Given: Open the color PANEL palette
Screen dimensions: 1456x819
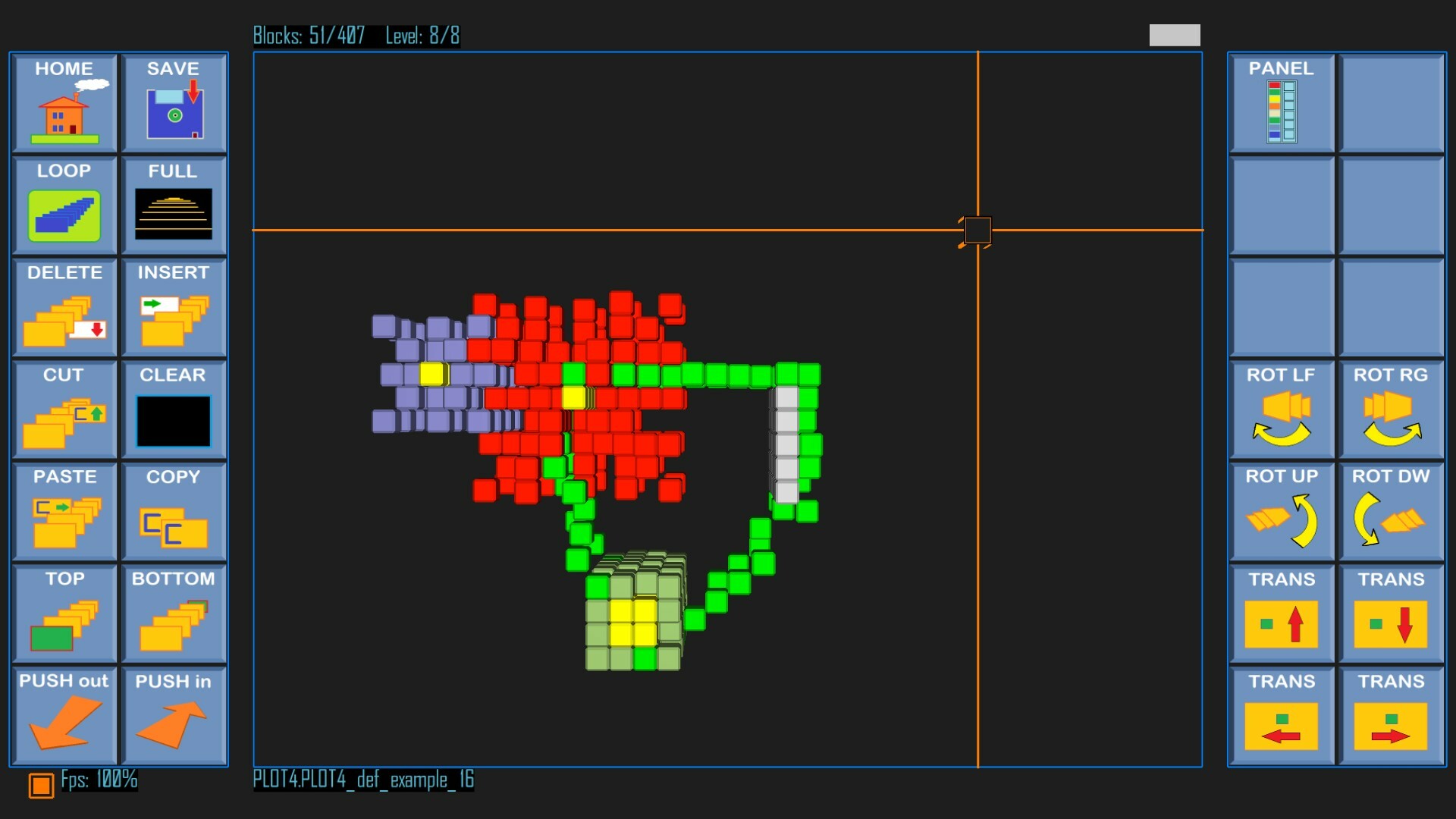Looking at the screenshot, I should tap(1282, 104).
